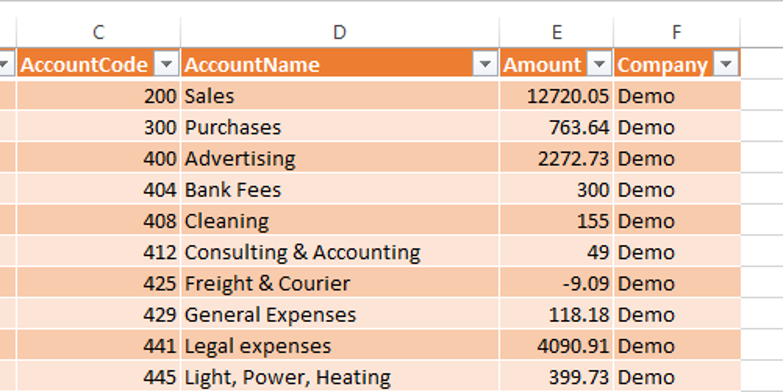Select the Legal expenses cell

[340, 346]
